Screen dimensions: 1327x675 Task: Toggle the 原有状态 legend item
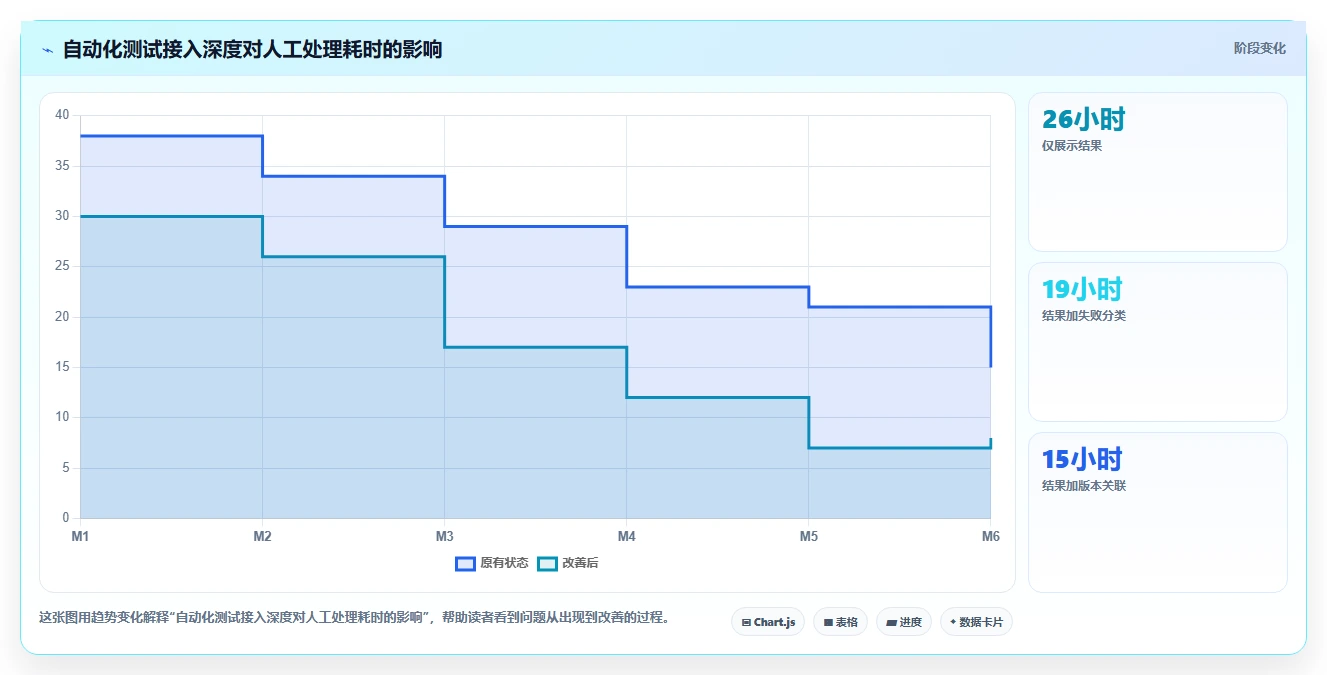coord(492,563)
